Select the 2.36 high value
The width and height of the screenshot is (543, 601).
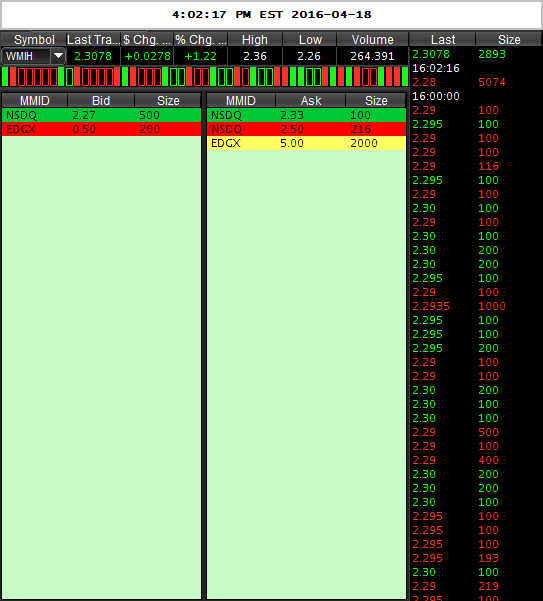pos(255,56)
